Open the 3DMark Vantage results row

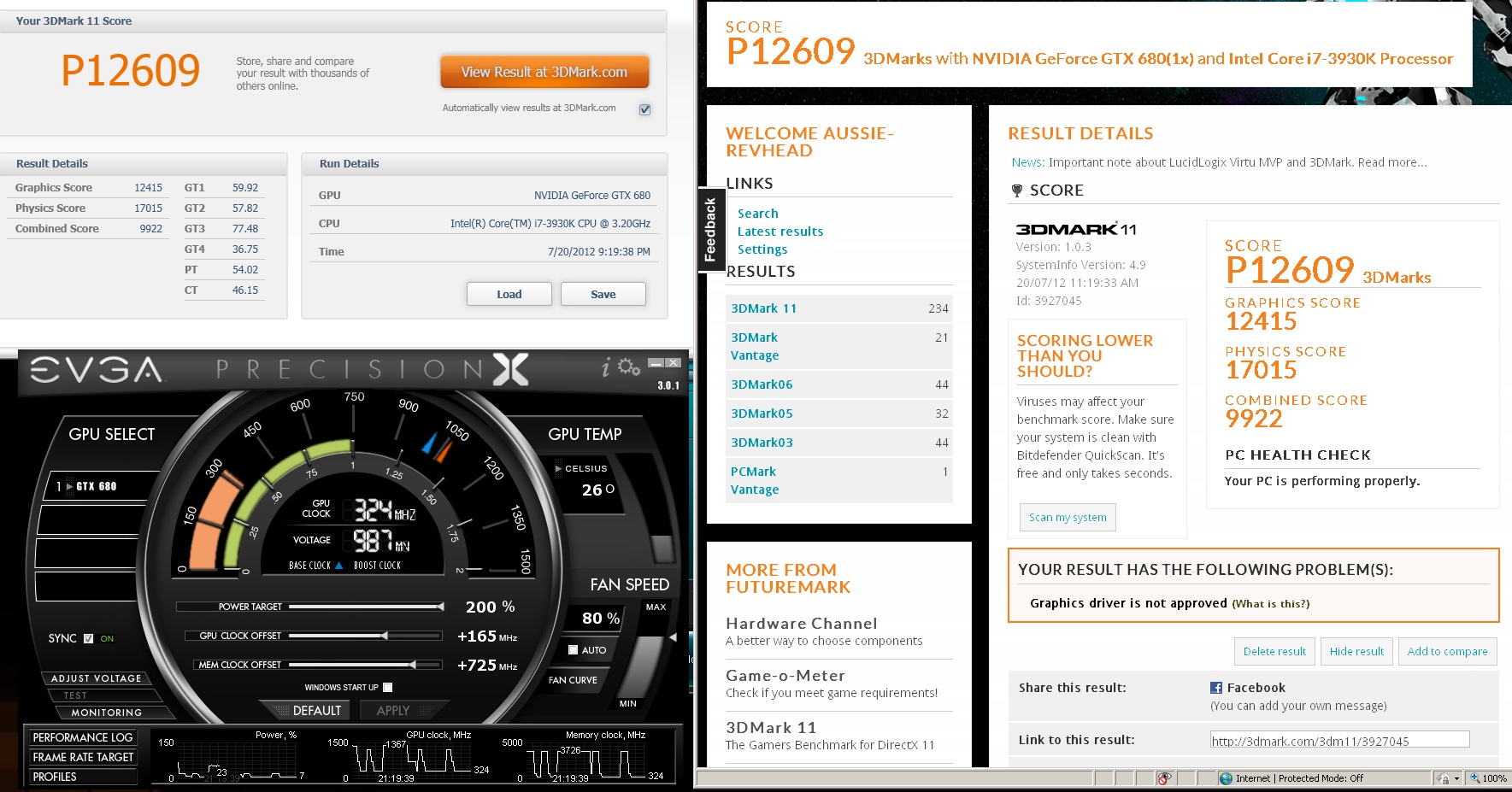tap(838, 346)
